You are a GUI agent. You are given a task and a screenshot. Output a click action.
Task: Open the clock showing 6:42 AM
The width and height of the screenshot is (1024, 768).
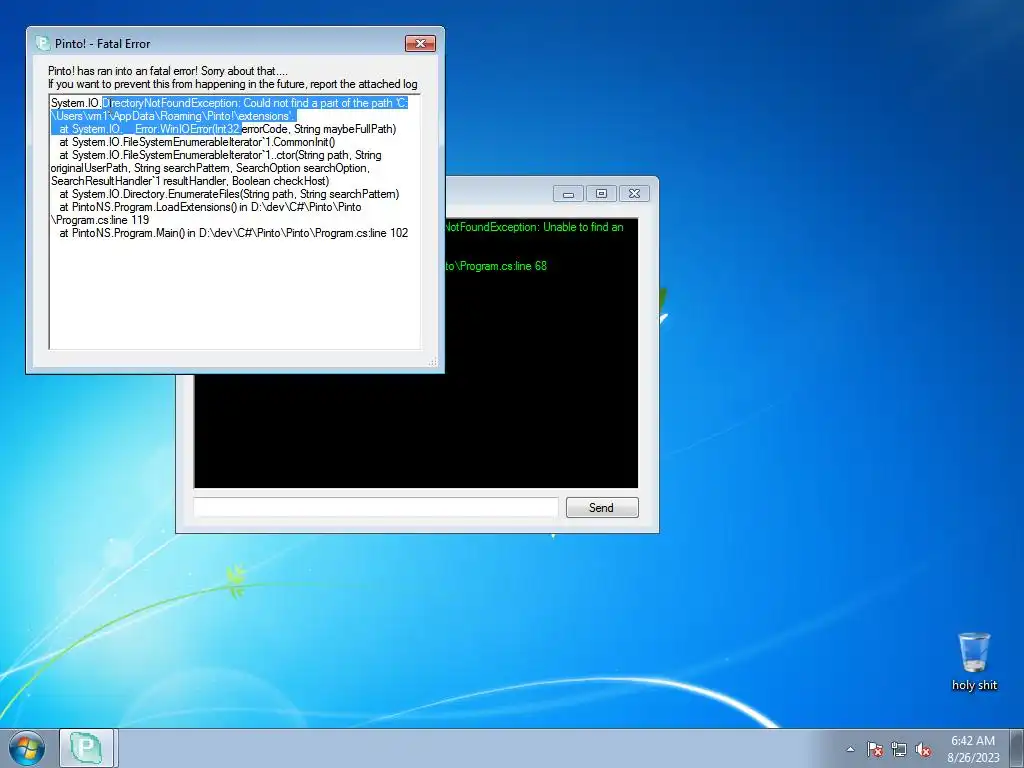tap(973, 741)
